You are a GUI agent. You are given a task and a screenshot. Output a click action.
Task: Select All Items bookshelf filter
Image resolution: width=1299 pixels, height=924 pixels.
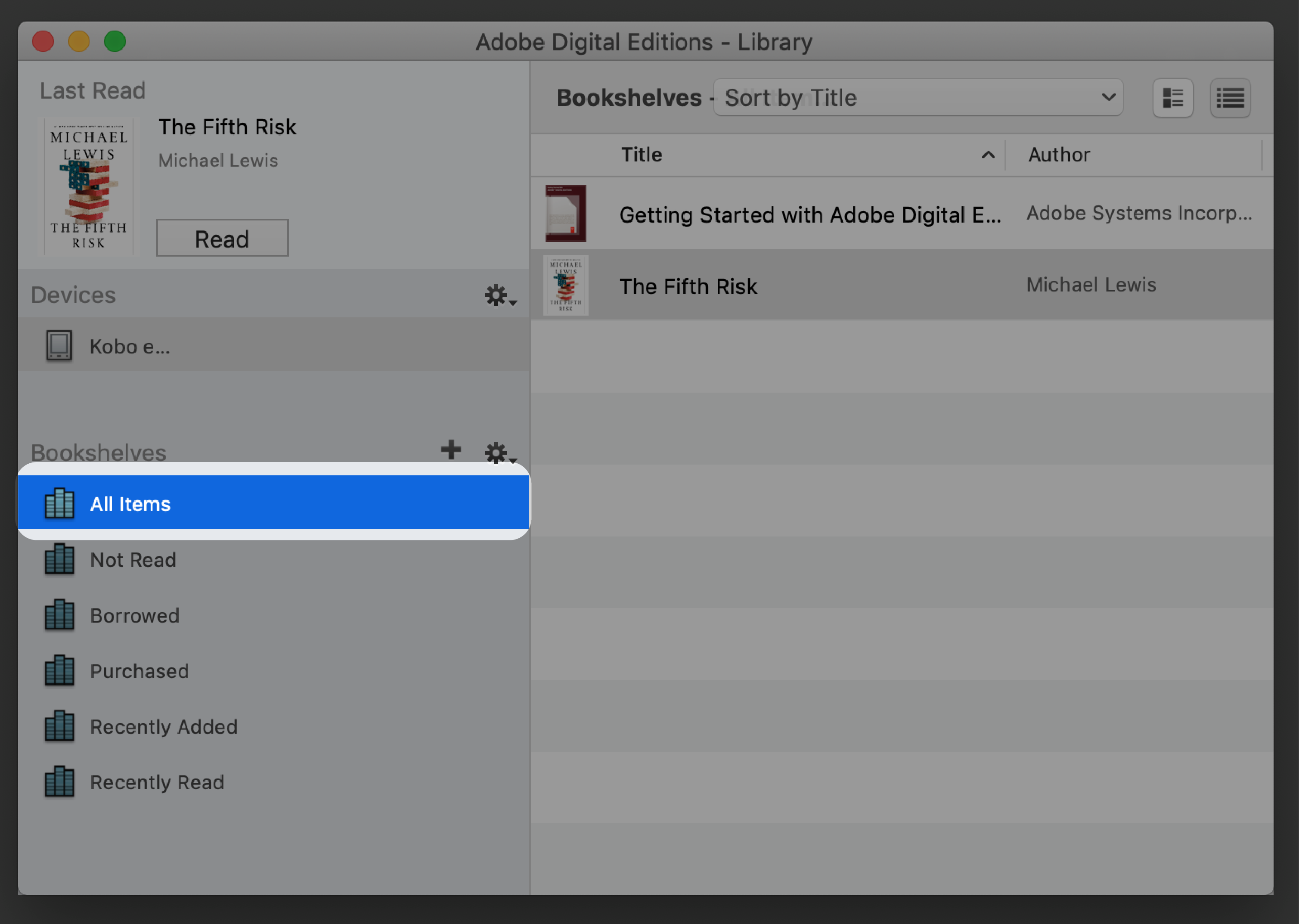[274, 503]
